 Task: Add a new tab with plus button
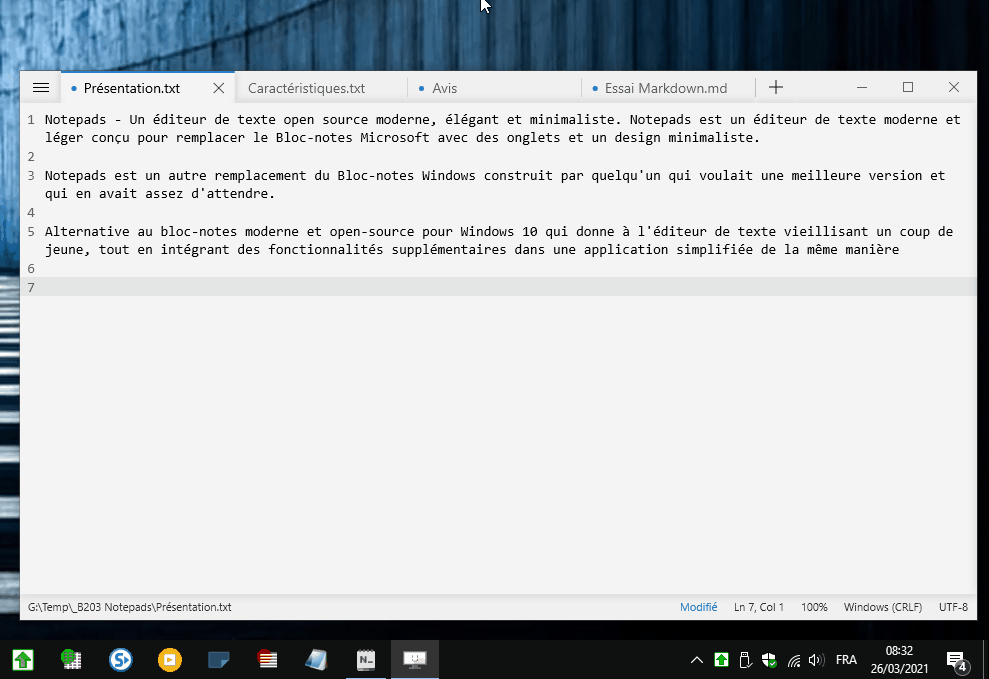pos(776,88)
